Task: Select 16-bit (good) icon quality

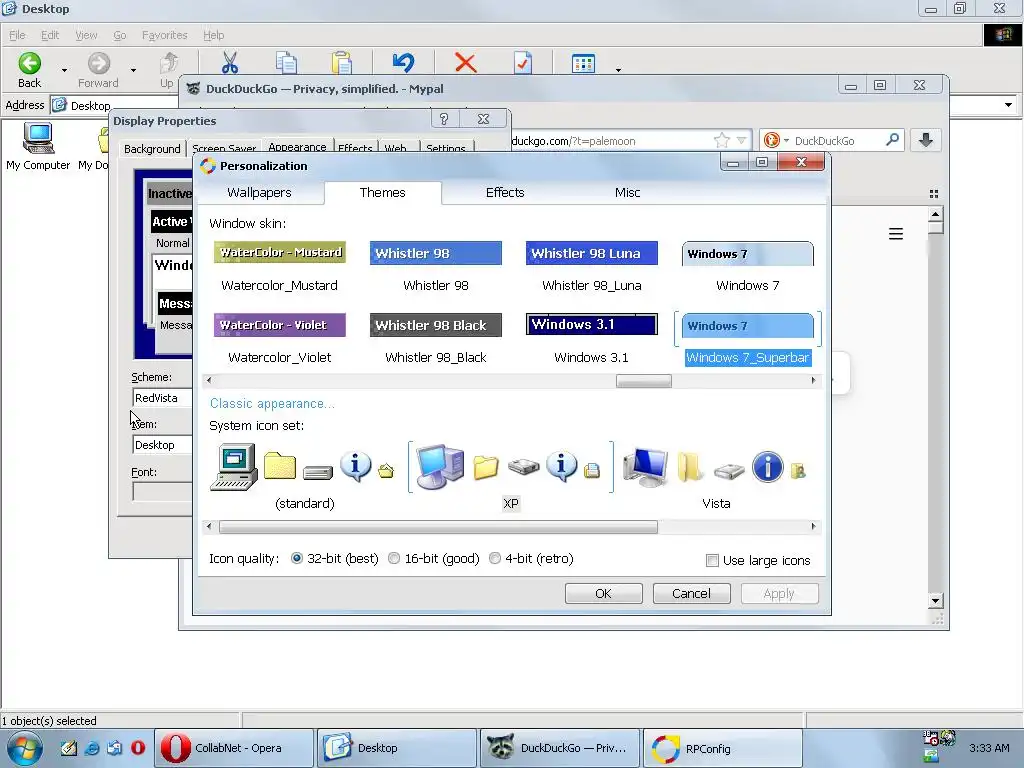Action: pyautogui.click(x=394, y=558)
